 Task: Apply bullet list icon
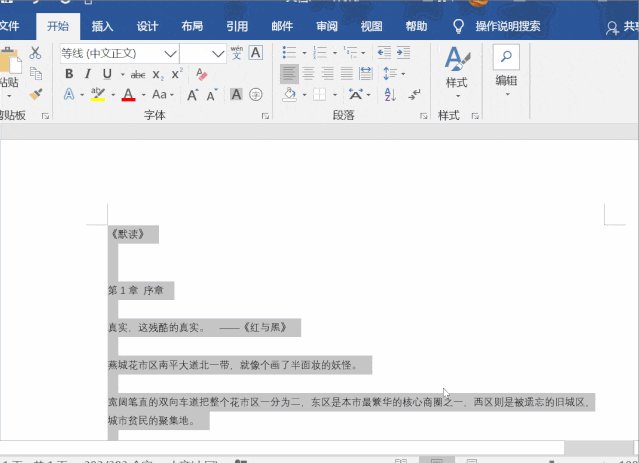[x=289, y=52]
